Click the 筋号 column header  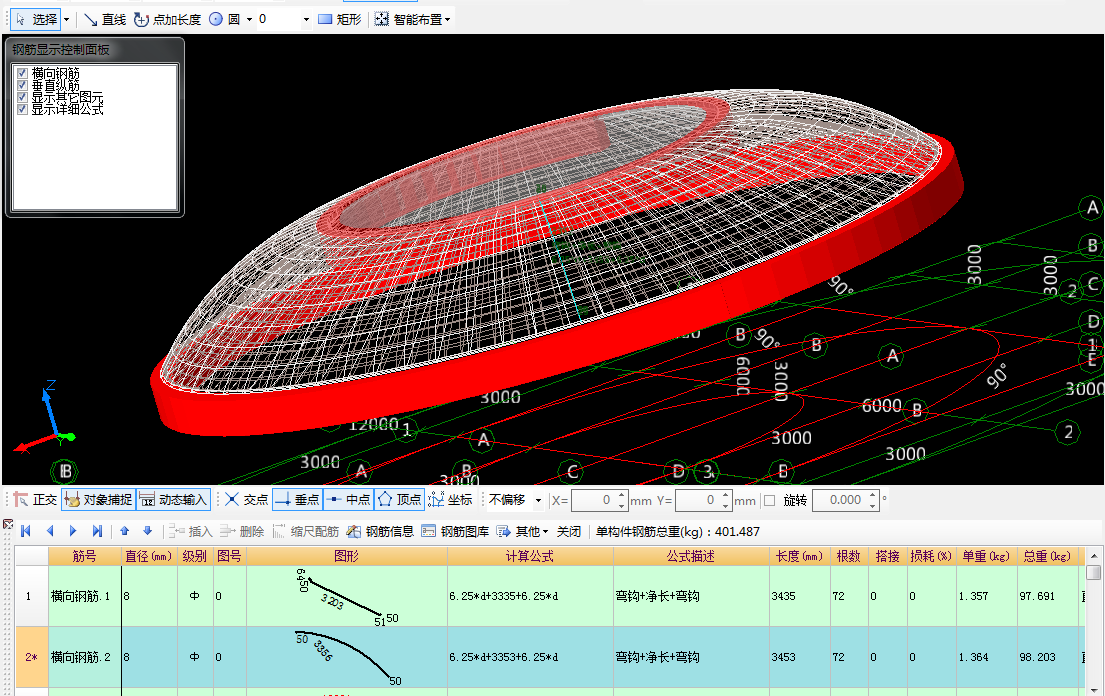coord(85,557)
